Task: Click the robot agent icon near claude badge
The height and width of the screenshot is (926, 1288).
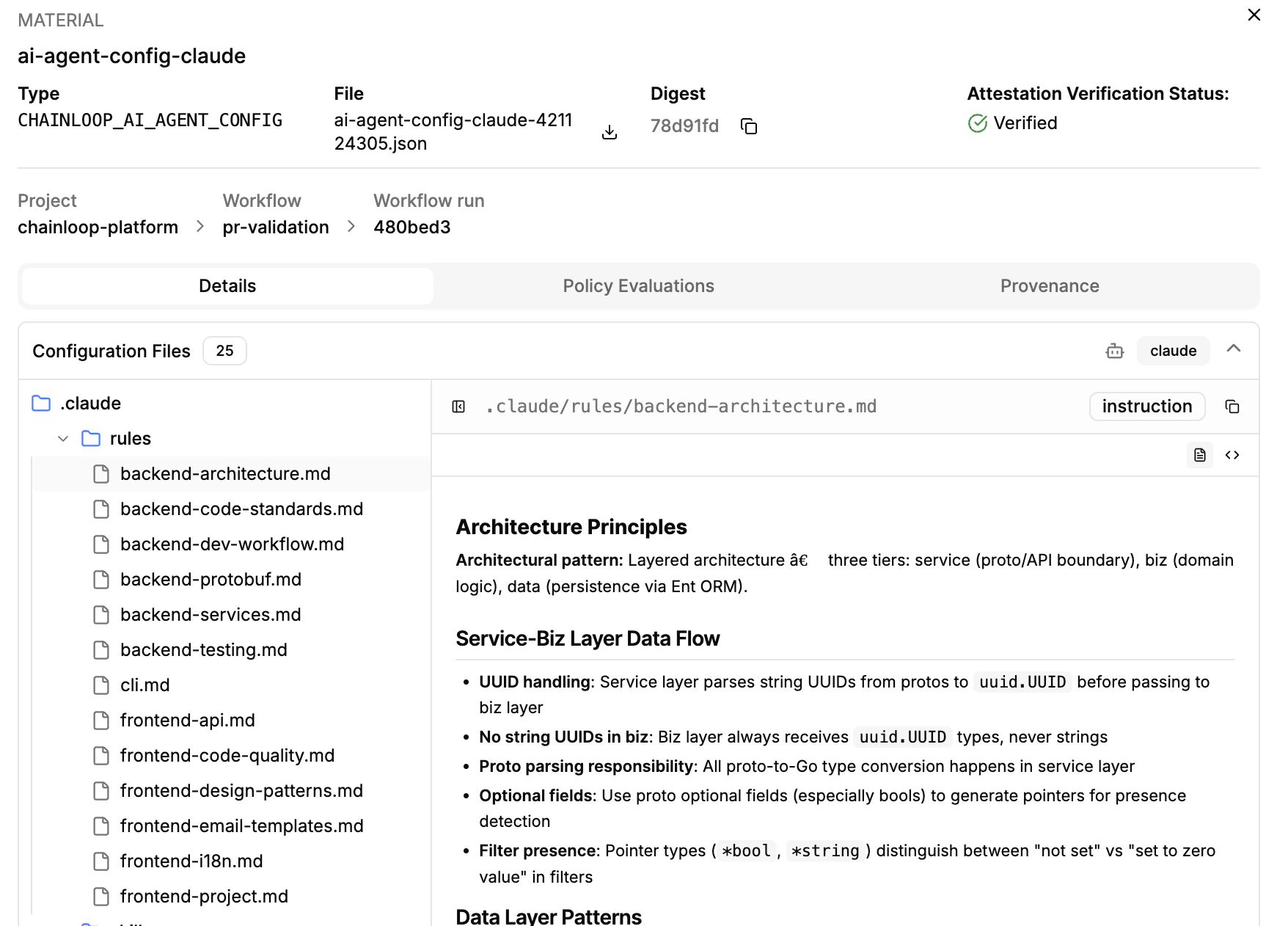Action: pyautogui.click(x=1114, y=351)
